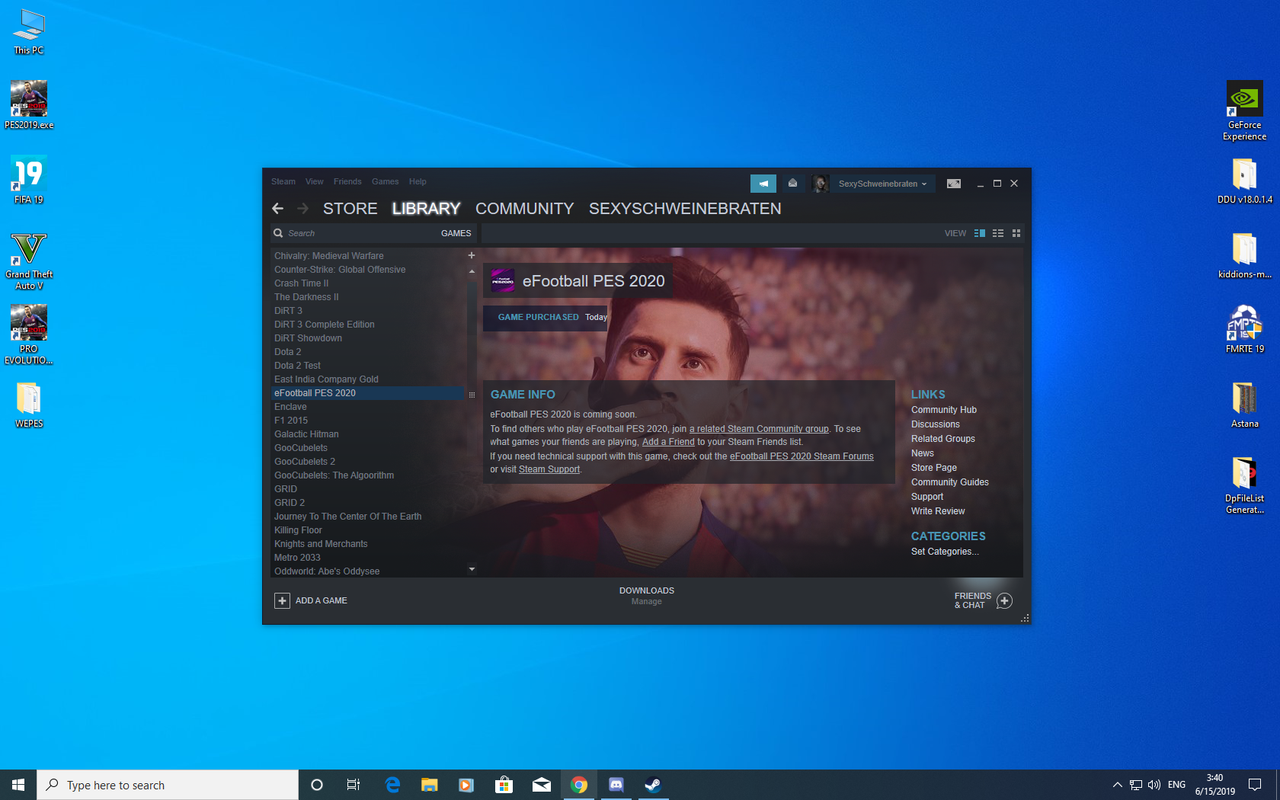The width and height of the screenshot is (1280, 800).
Task: Toggle library to list view
Action: (x=997, y=232)
